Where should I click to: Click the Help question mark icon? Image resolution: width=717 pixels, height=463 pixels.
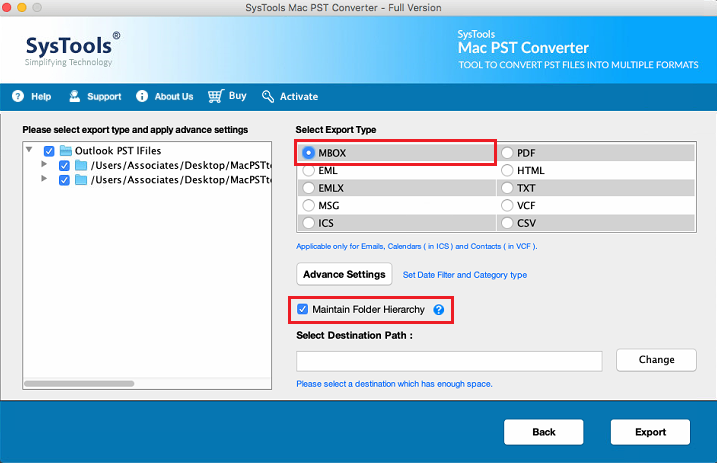coord(18,96)
